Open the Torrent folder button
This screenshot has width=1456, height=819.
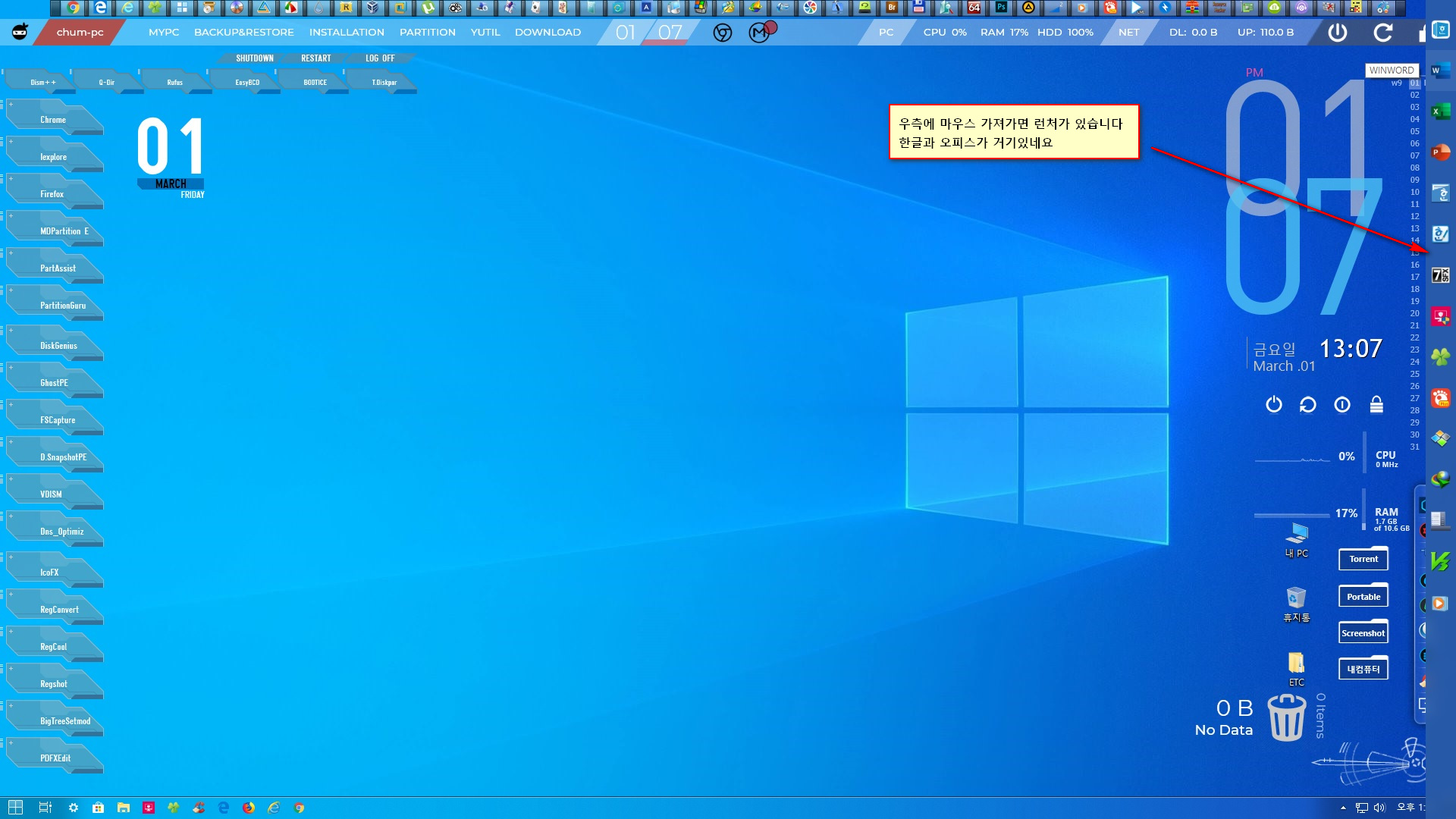pos(1363,559)
